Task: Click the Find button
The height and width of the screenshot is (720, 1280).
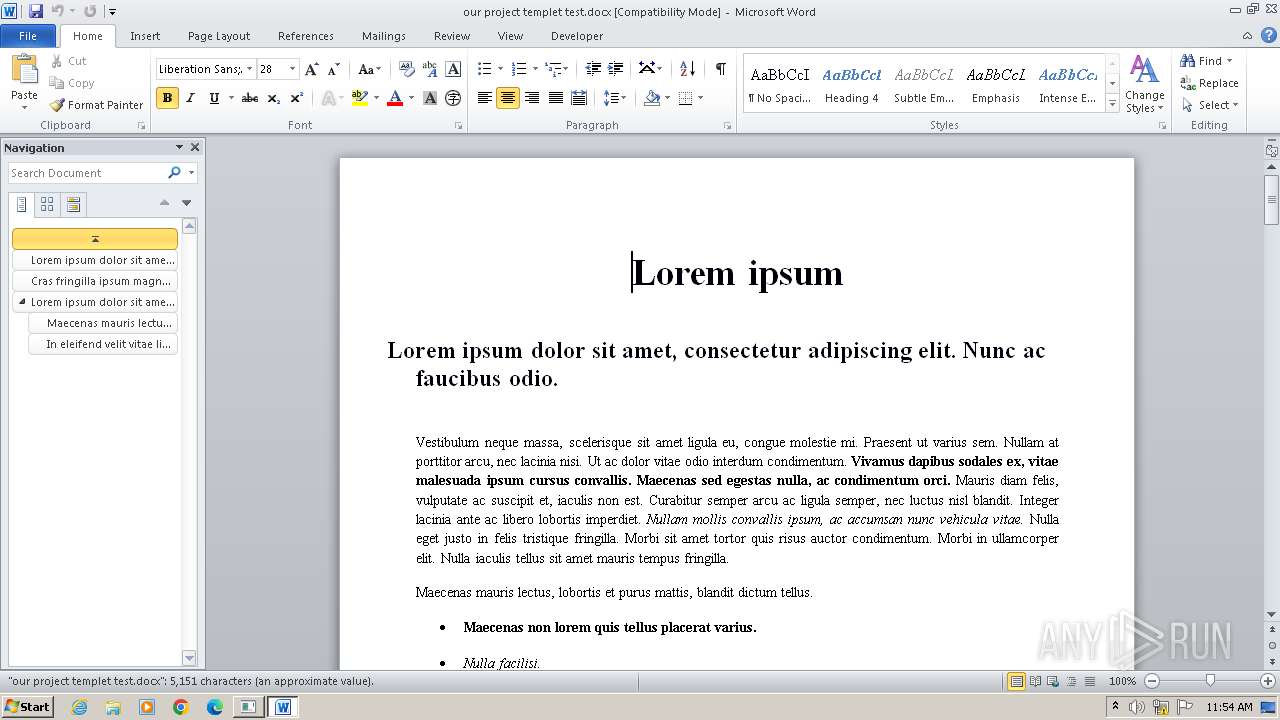Action: coord(1206,61)
